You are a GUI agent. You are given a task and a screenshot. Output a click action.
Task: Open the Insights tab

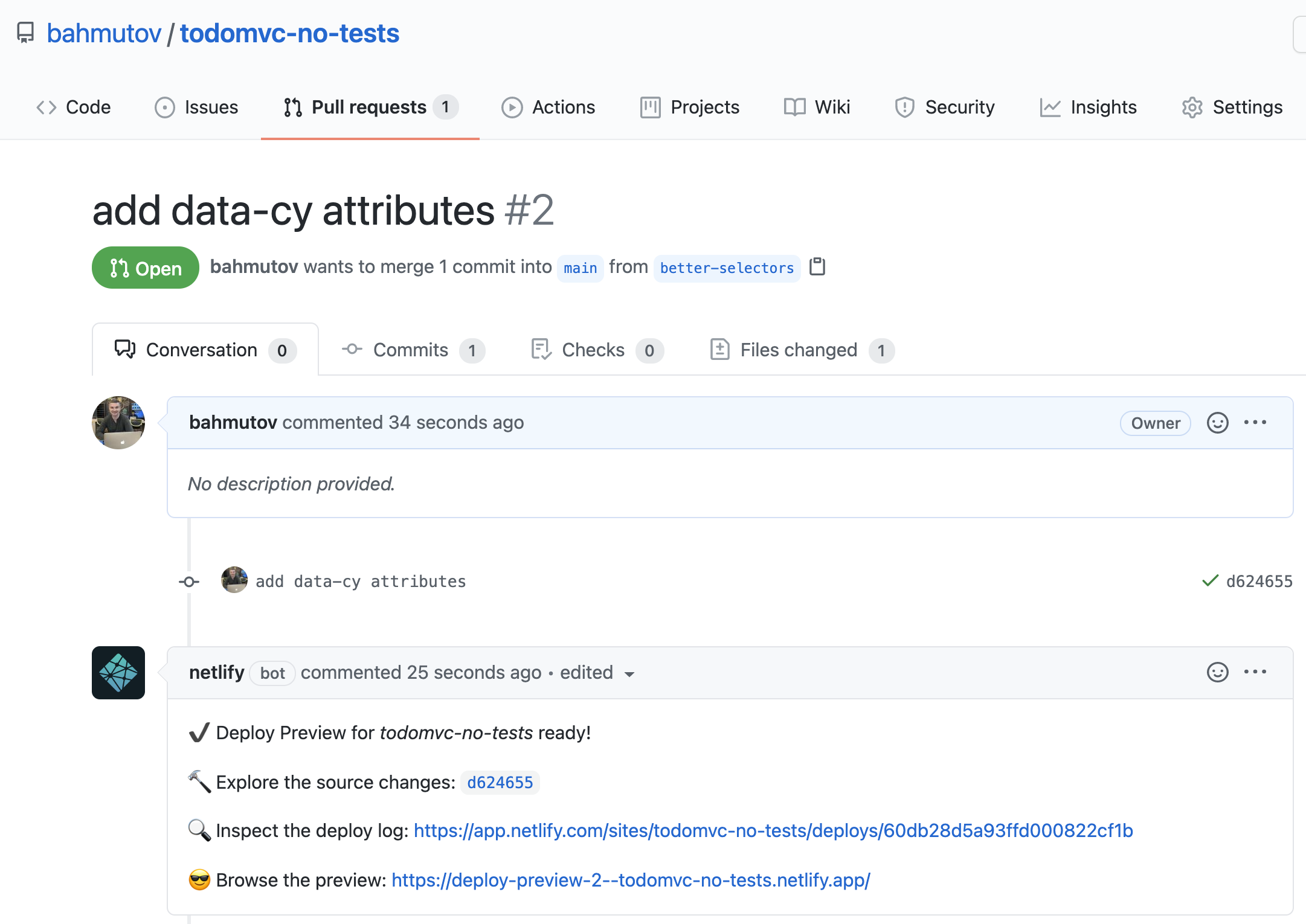pyautogui.click(x=1089, y=107)
